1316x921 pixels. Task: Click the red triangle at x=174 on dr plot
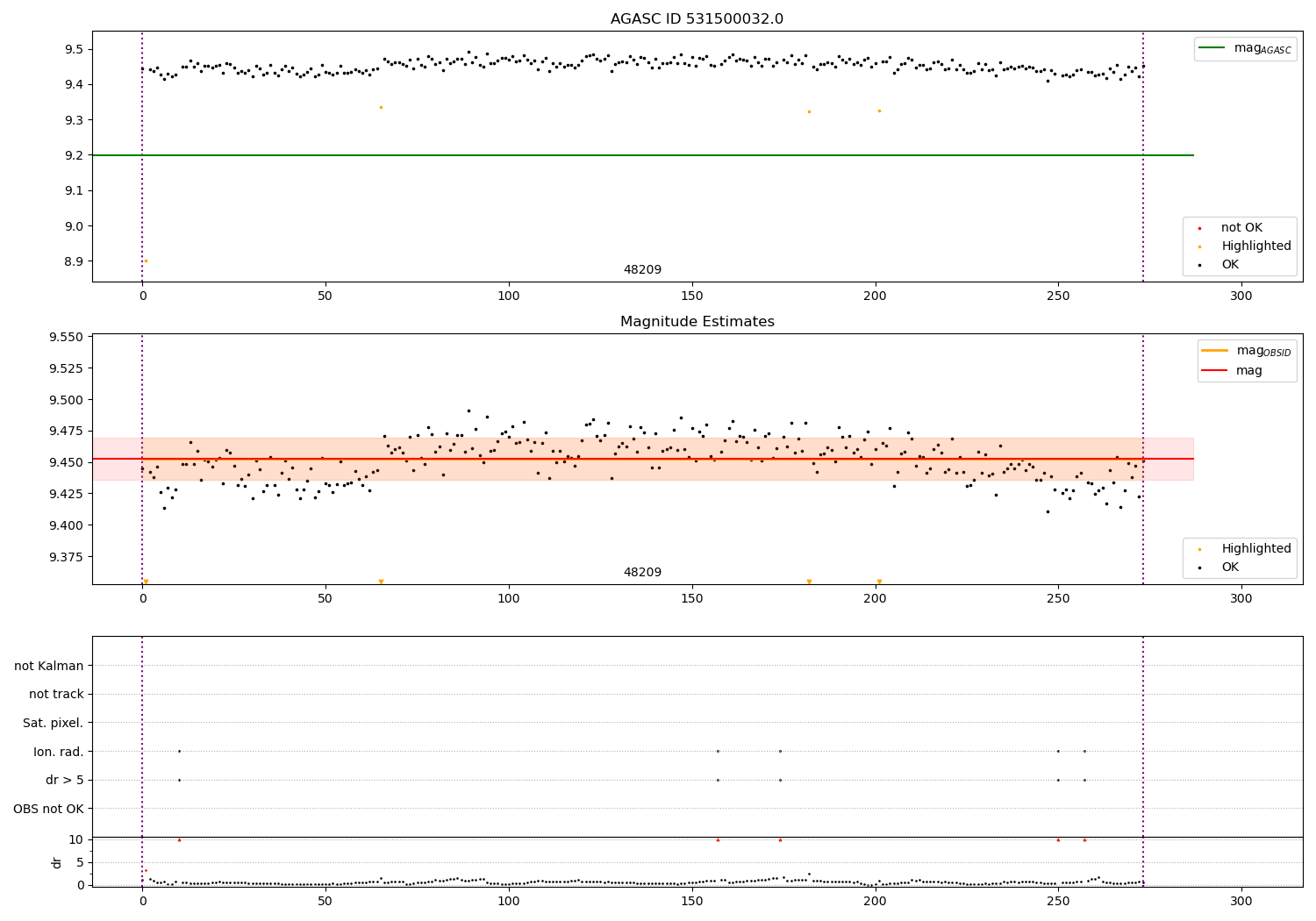click(780, 839)
